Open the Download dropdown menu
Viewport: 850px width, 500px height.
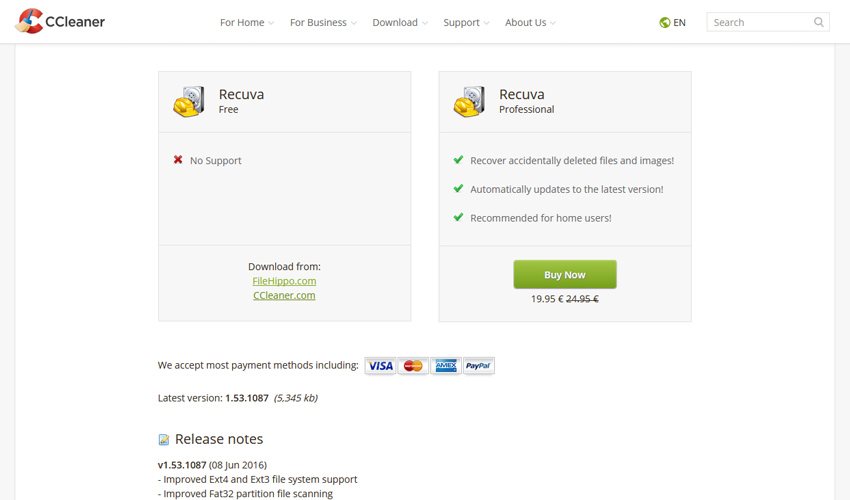tap(399, 22)
